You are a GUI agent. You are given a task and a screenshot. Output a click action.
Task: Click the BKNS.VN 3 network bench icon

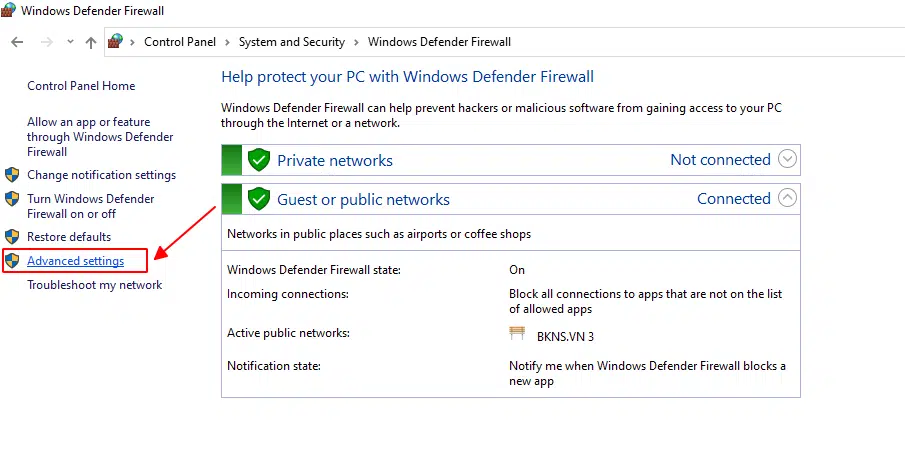517,335
